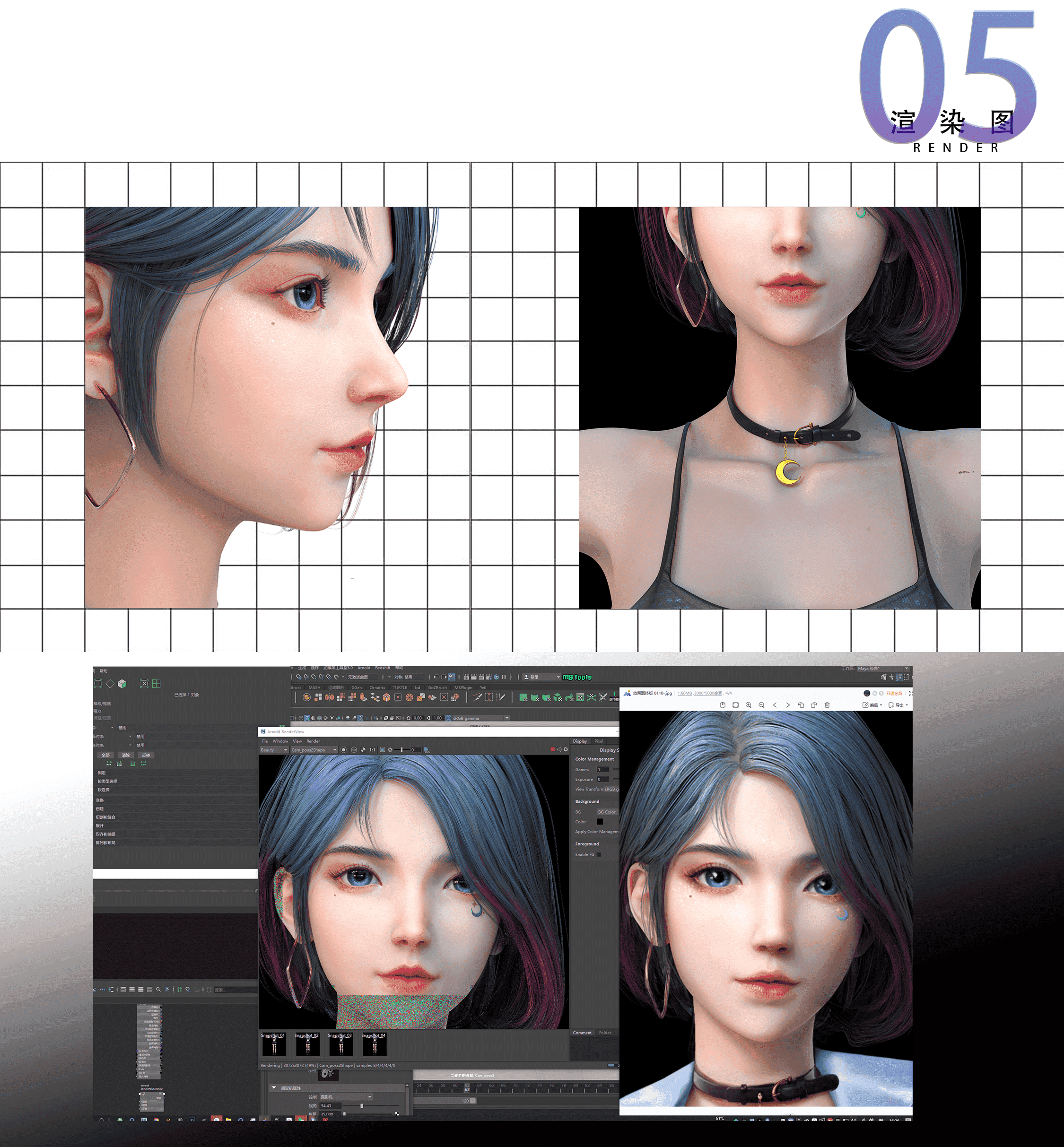Click the 清除 button
This screenshot has width=1064, height=1147.
(126, 755)
